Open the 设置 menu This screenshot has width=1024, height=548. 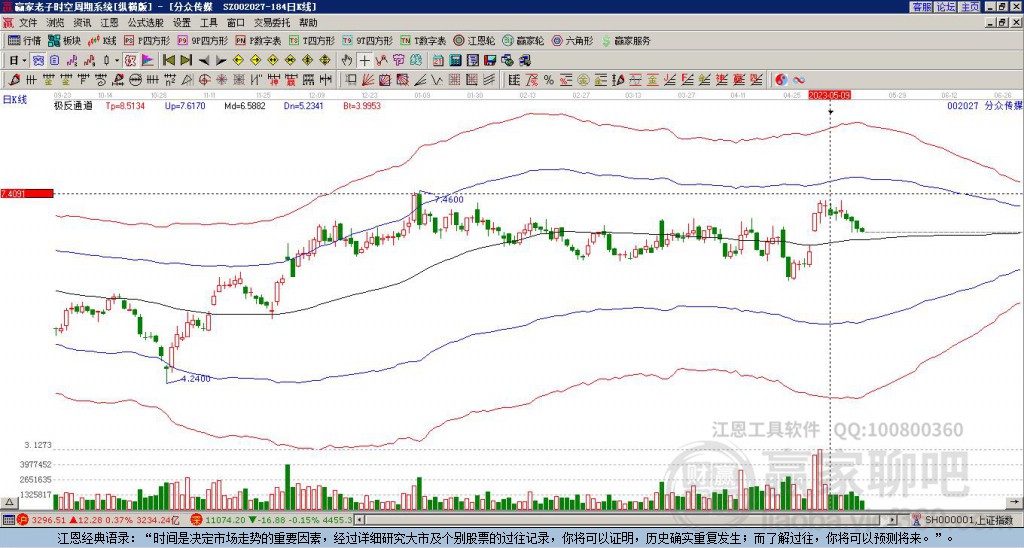tap(182, 23)
